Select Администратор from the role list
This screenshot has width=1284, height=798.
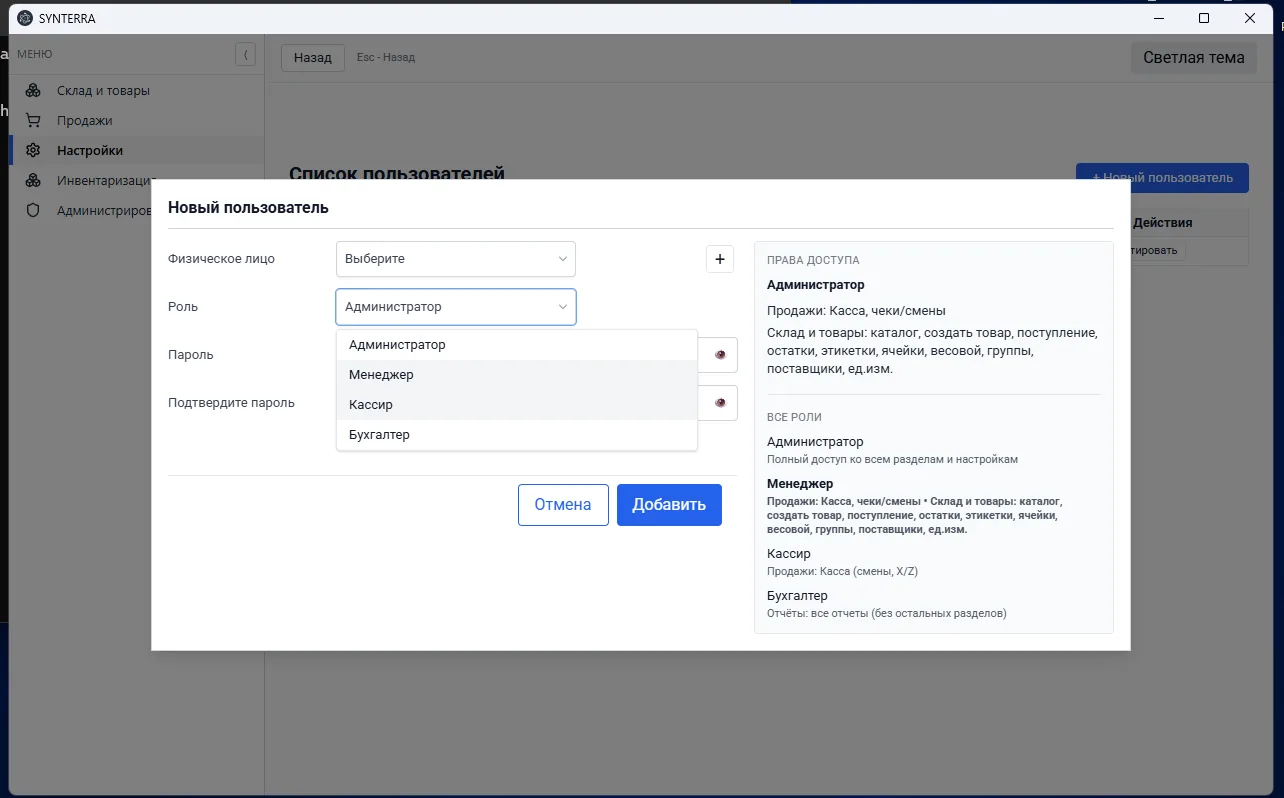point(517,345)
